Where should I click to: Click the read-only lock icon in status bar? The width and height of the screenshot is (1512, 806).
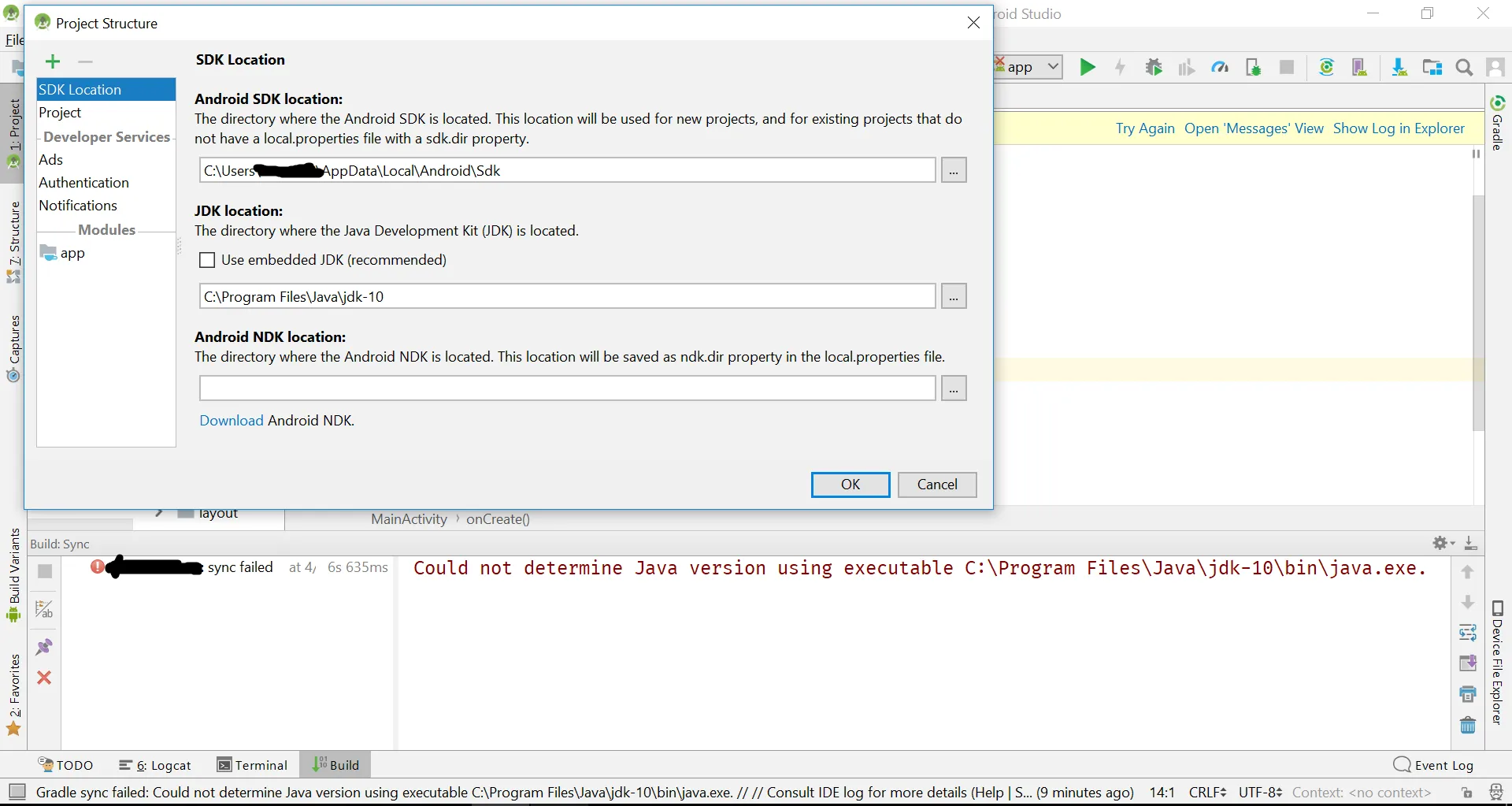pos(1466,793)
